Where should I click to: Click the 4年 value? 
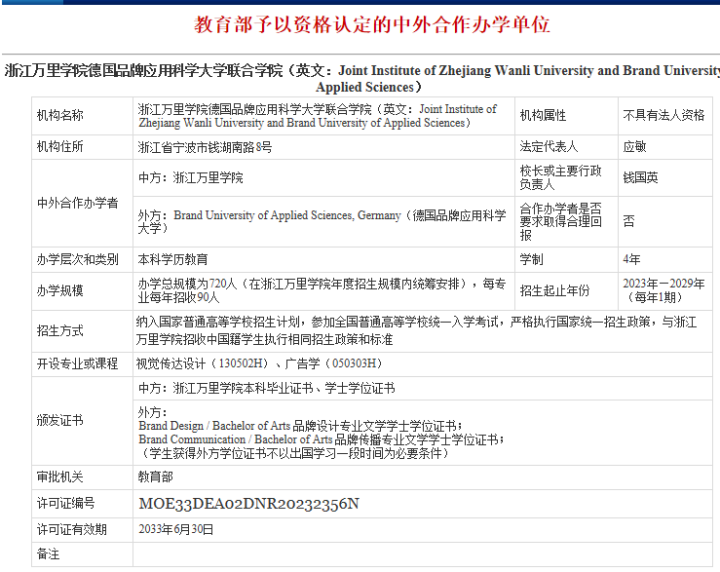point(631,260)
